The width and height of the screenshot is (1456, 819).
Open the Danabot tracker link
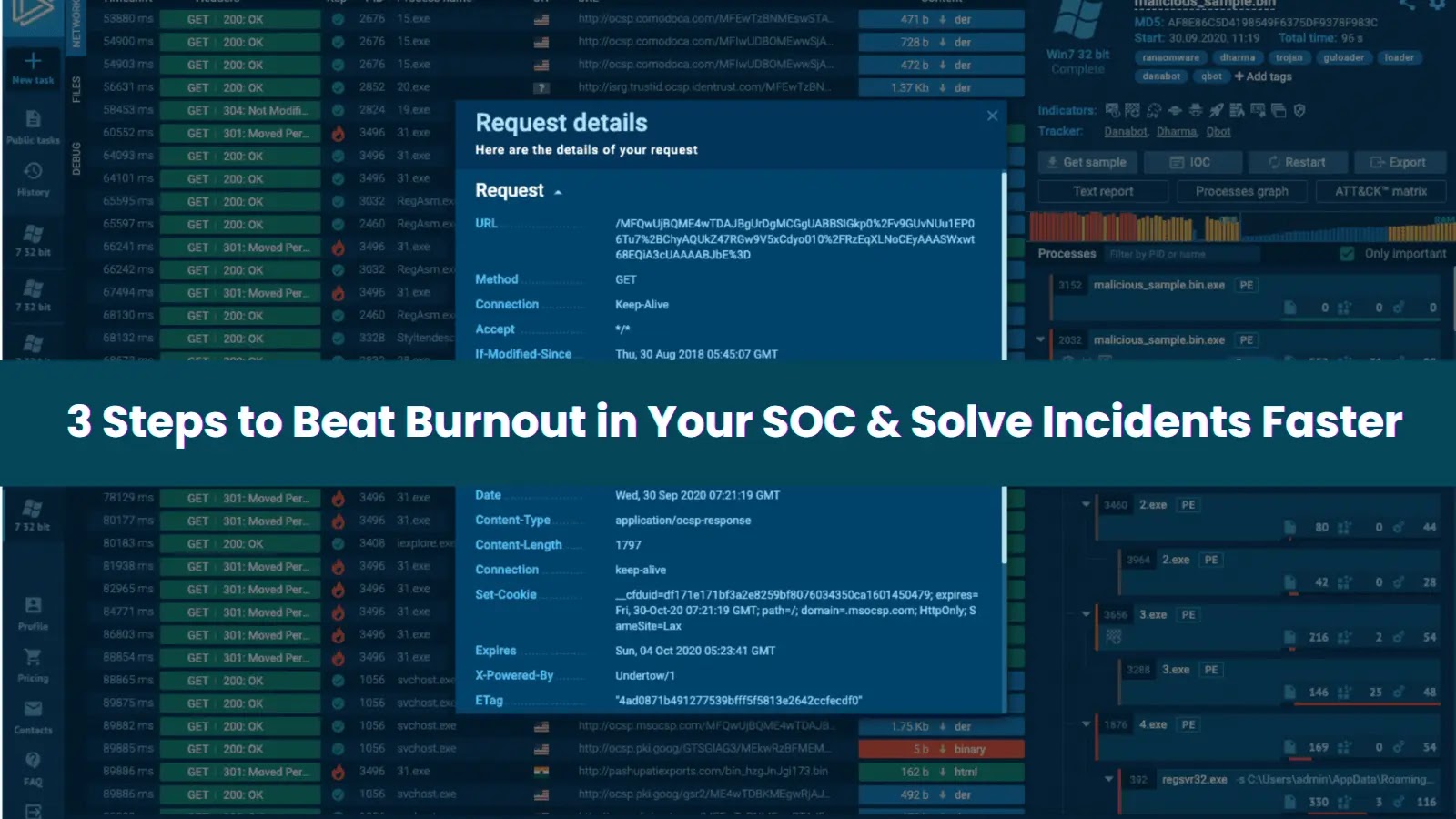pyautogui.click(x=1126, y=132)
